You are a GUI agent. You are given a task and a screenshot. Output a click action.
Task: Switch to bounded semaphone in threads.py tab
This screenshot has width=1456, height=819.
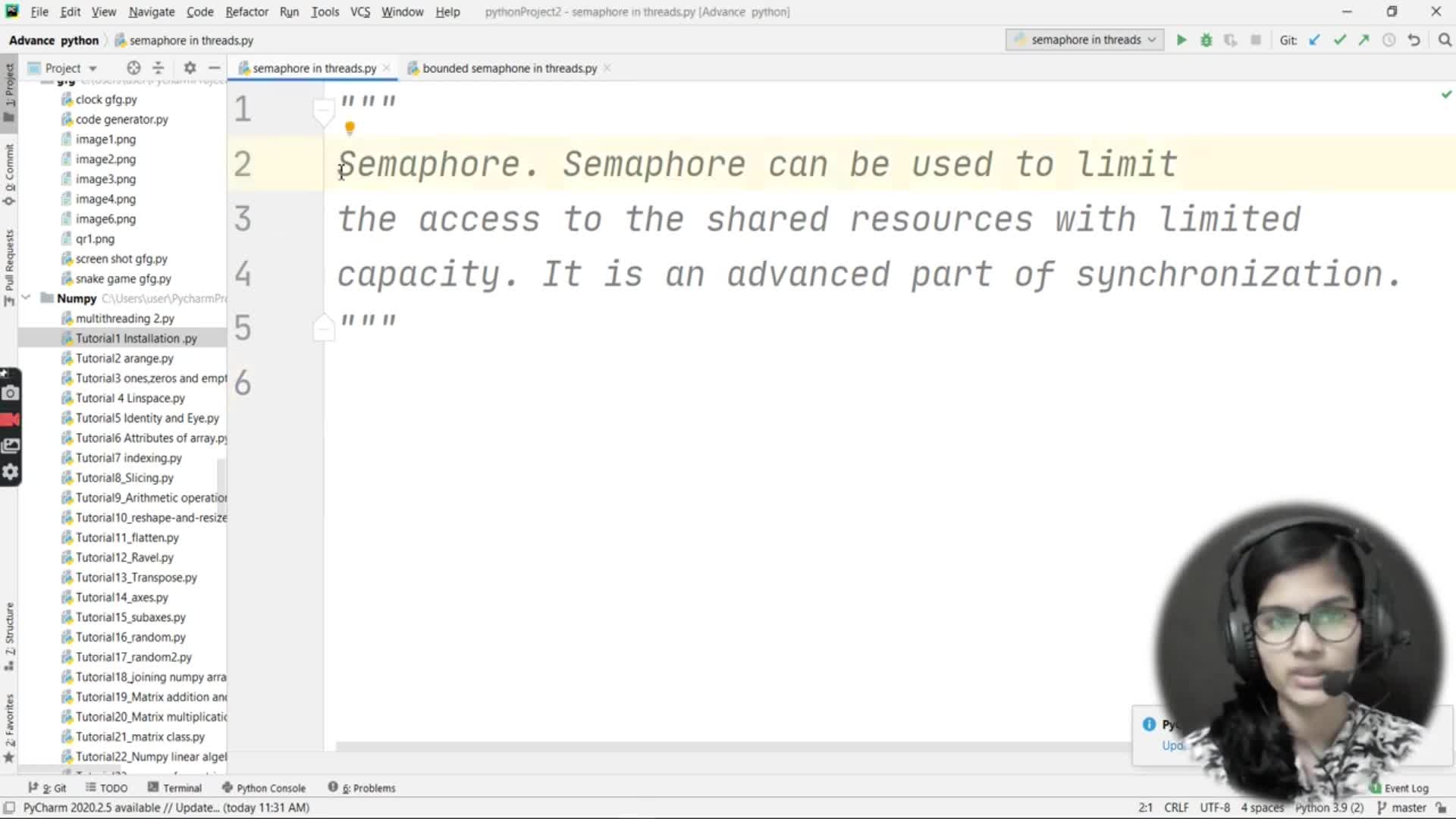(x=509, y=68)
